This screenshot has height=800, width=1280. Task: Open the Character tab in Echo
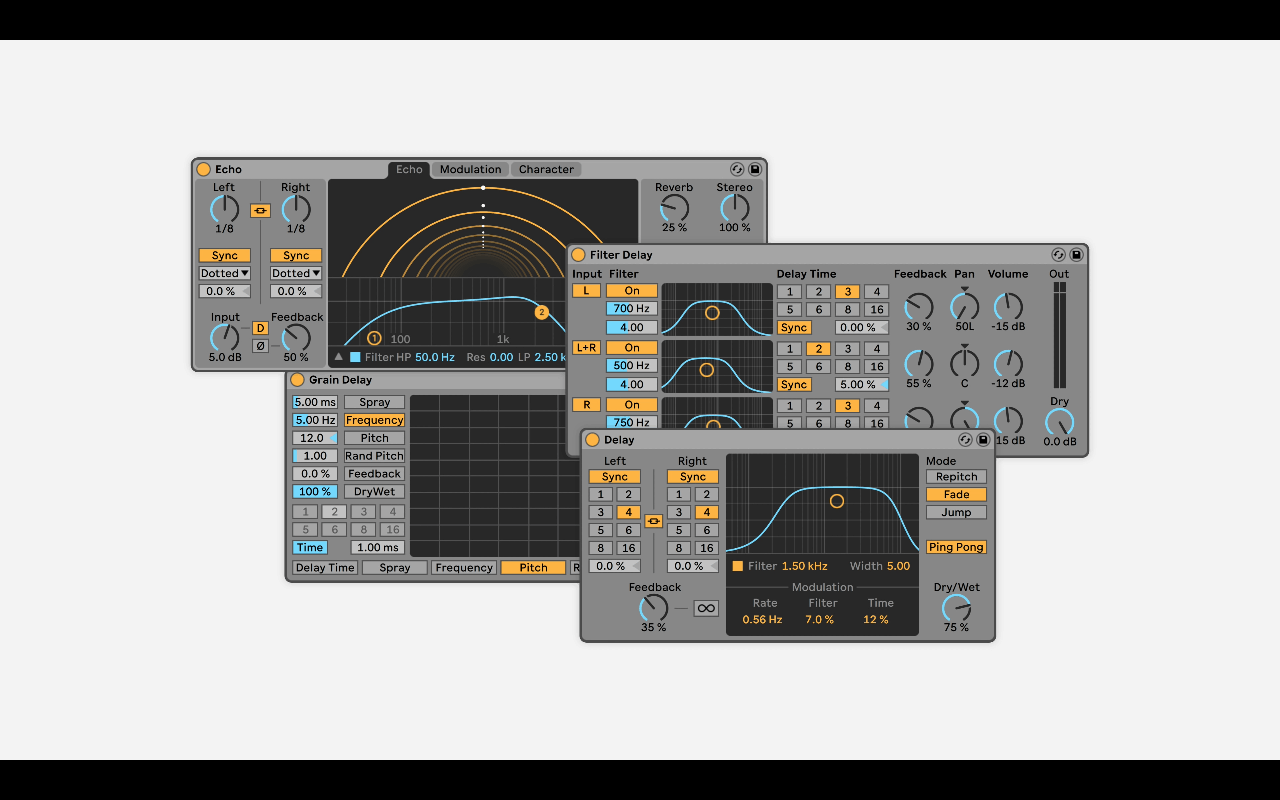point(546,170)
